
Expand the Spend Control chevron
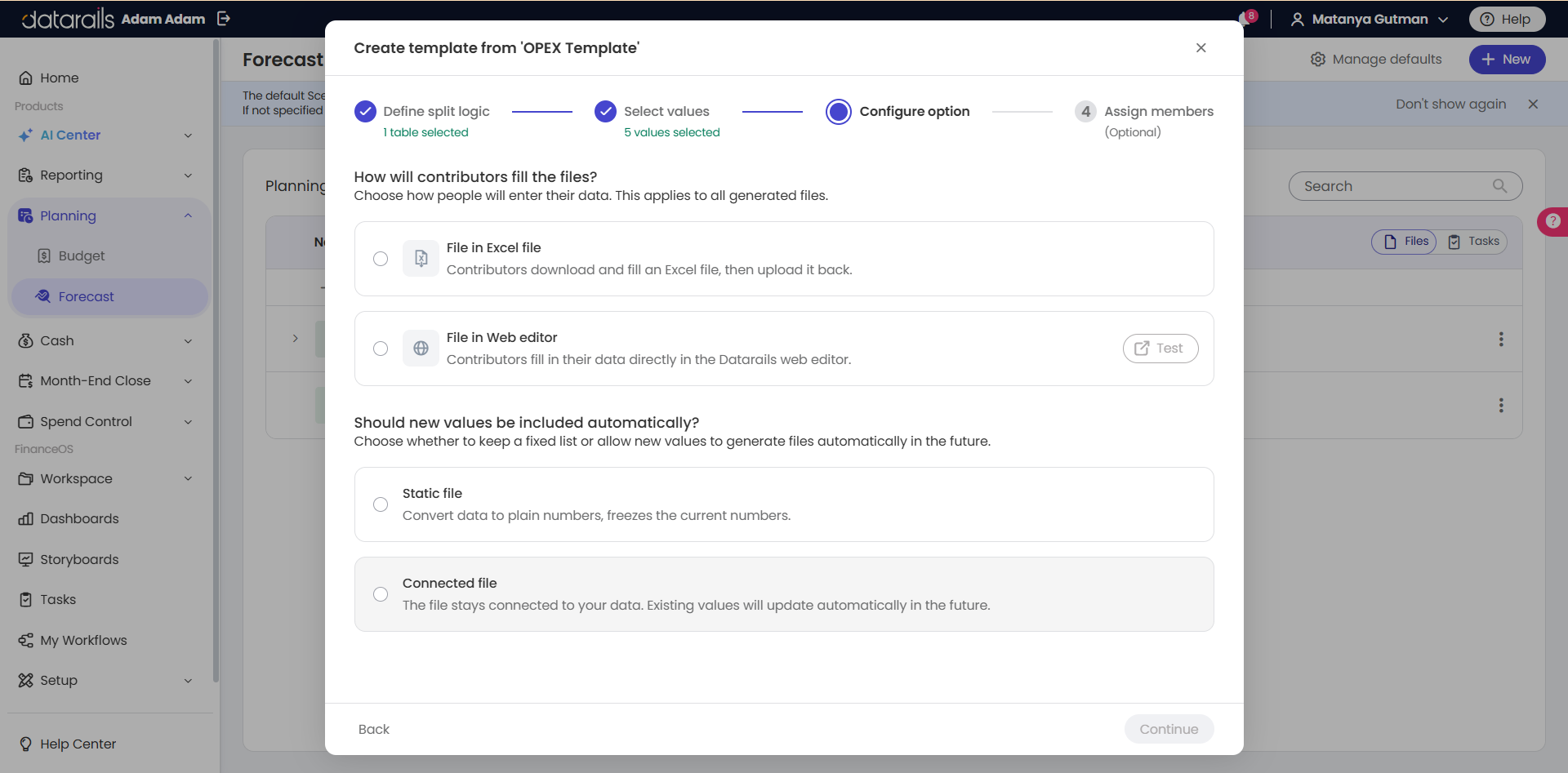[189, 422]
